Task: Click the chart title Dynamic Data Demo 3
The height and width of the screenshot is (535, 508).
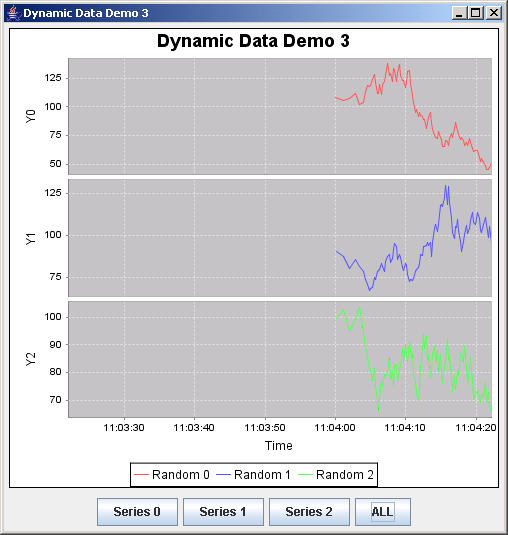Action: (x=253, y=41)
